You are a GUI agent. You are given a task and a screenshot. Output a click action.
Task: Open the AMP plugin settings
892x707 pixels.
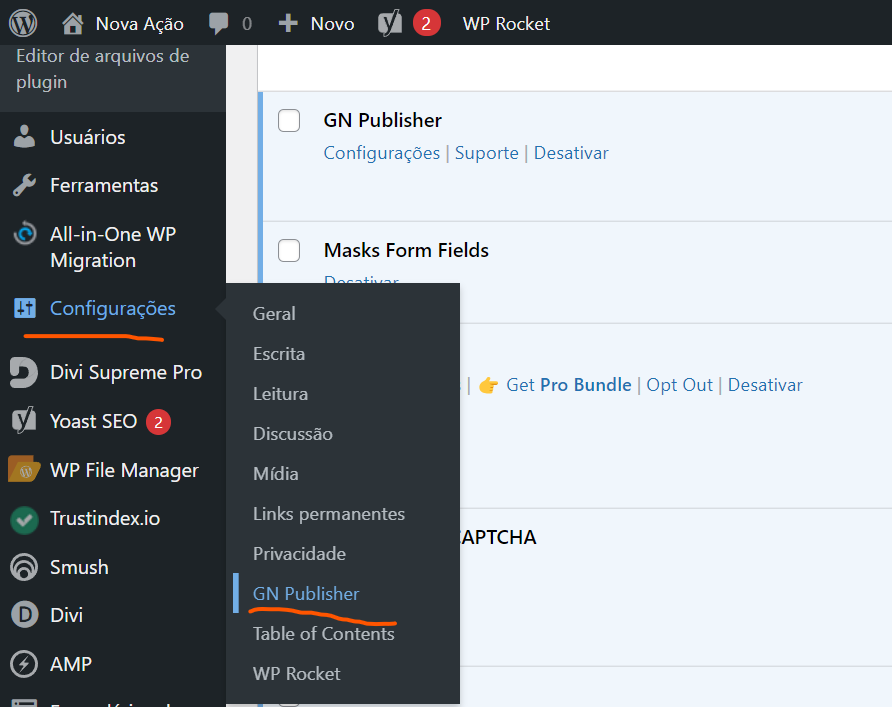(28, 664)
